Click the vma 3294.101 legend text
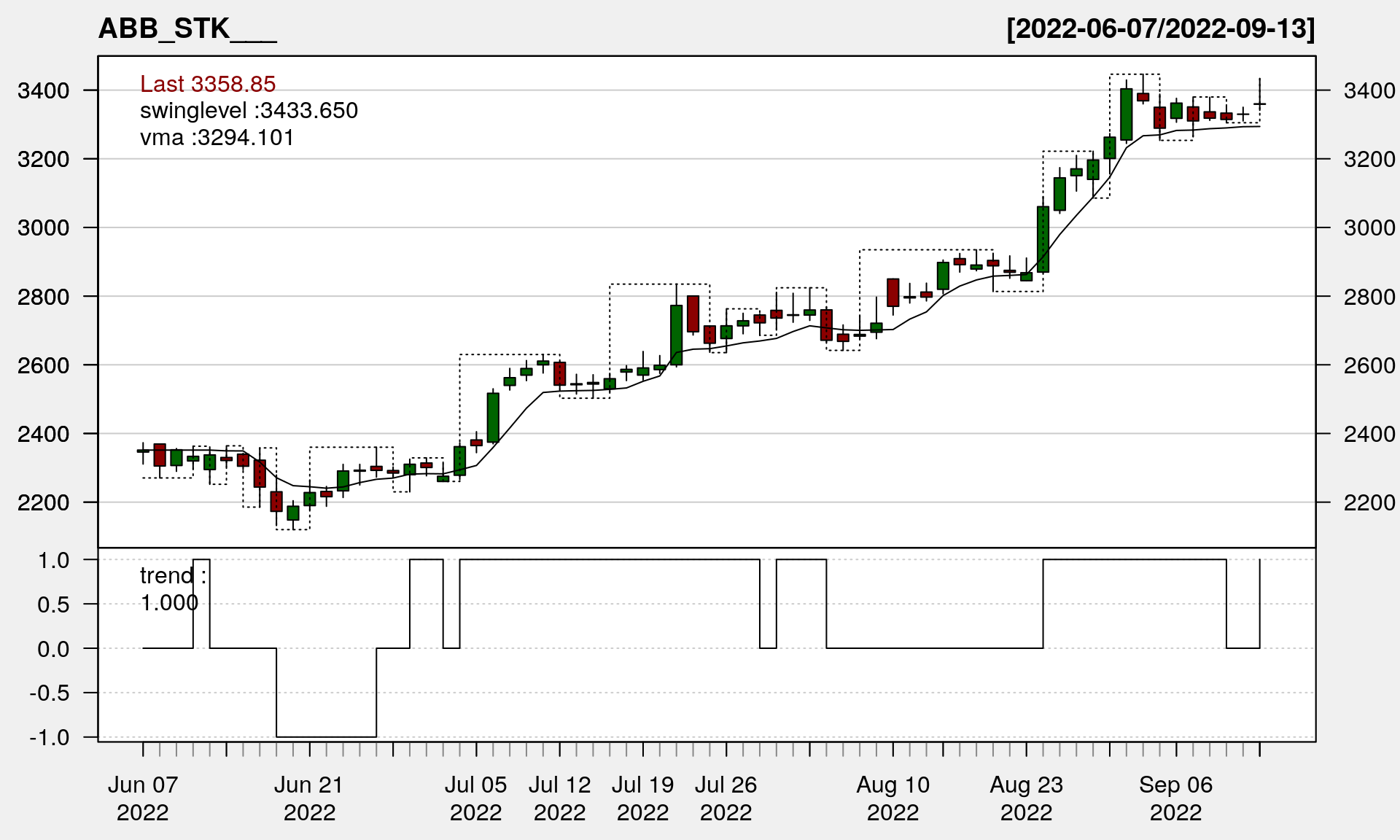Screen dimensions: 1400x840 [x=217, y=138]
